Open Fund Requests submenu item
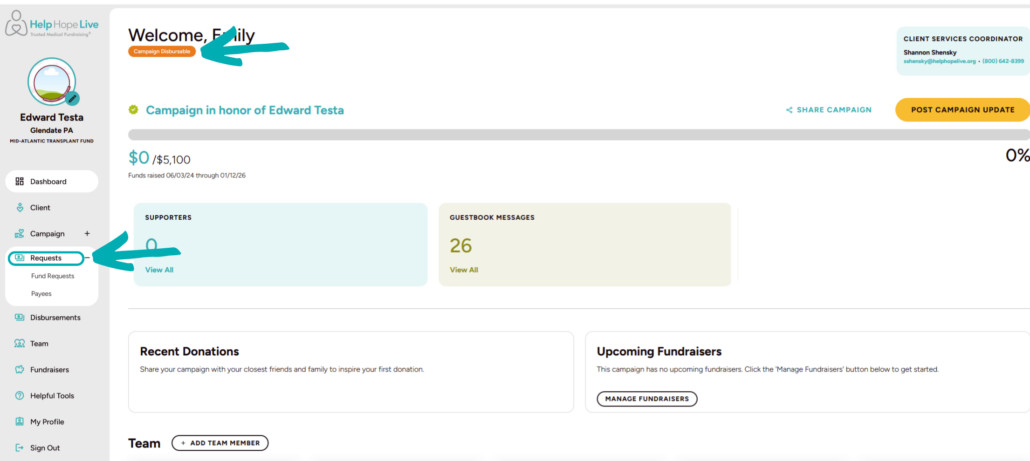1030x461 pixels. coord(52,276)
